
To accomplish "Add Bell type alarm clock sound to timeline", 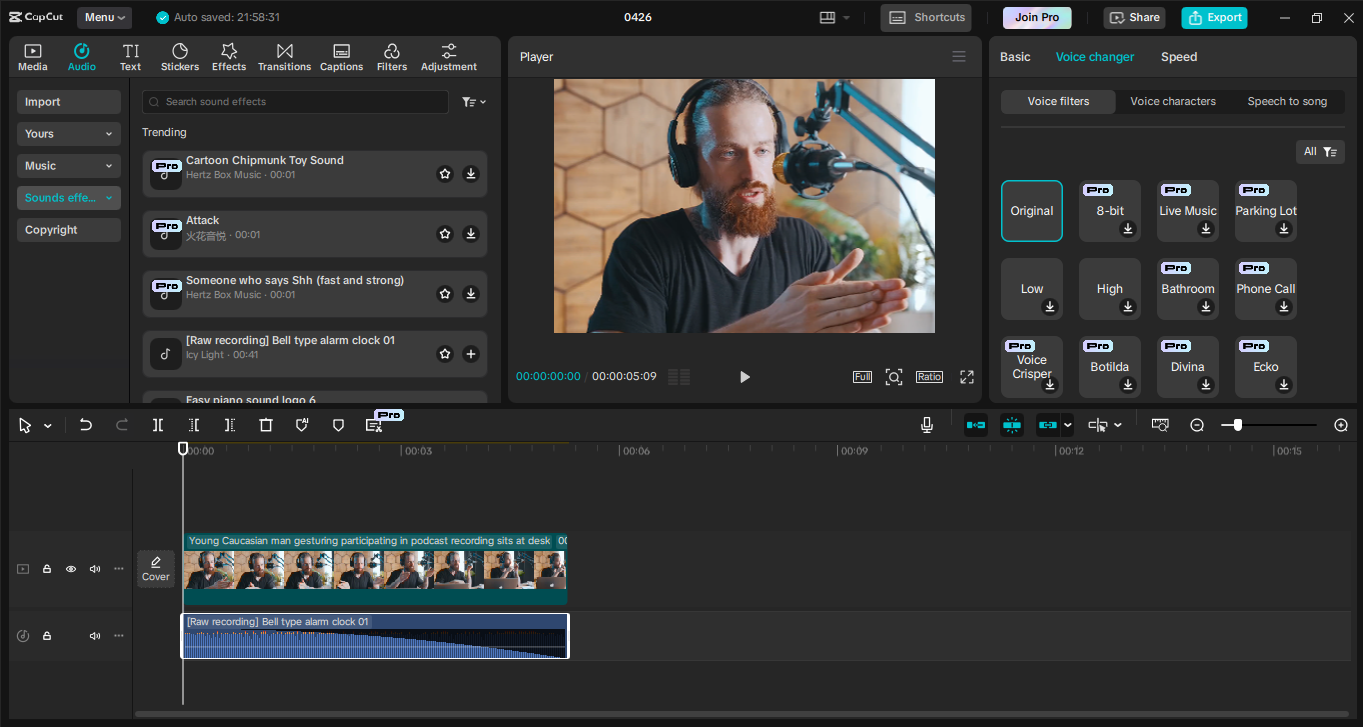I will (471, 354).
